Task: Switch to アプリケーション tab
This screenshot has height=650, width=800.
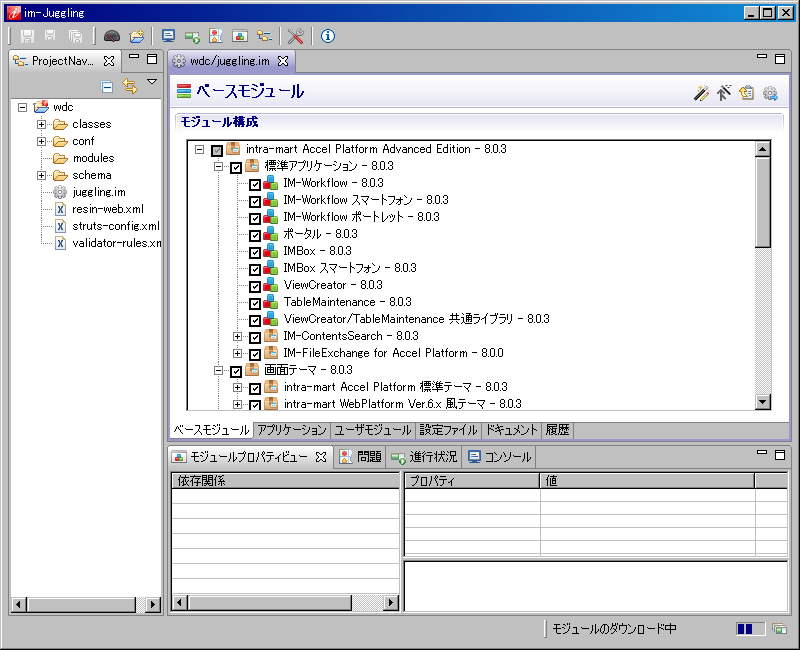Action: 292,430
